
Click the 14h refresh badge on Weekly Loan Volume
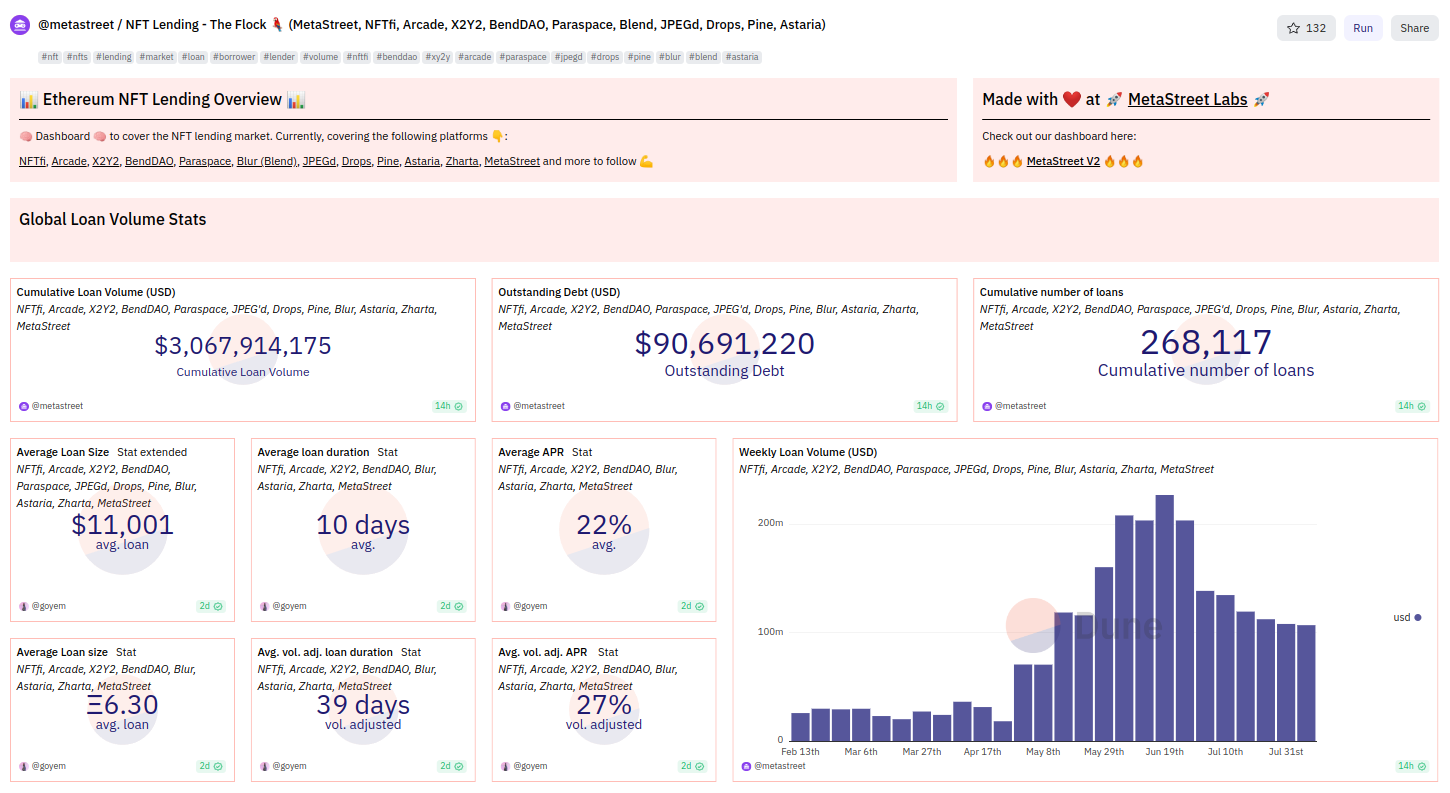tap(1411, 766)
